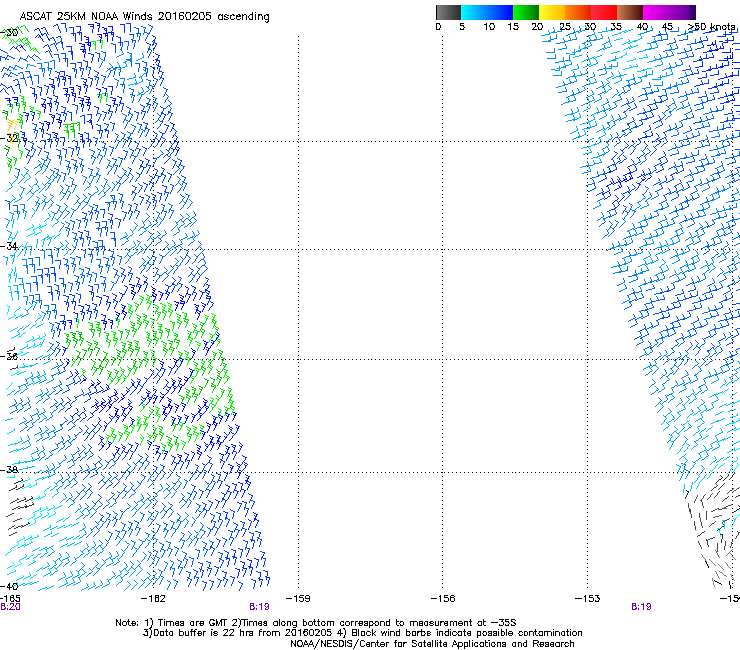Select the "-156" longitude axis label

[x=443, y=599]
